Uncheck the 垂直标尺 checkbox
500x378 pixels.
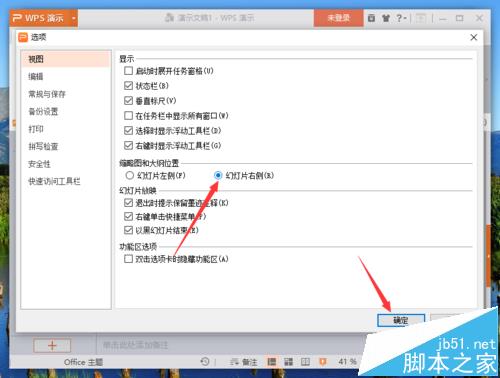(128, 100)
